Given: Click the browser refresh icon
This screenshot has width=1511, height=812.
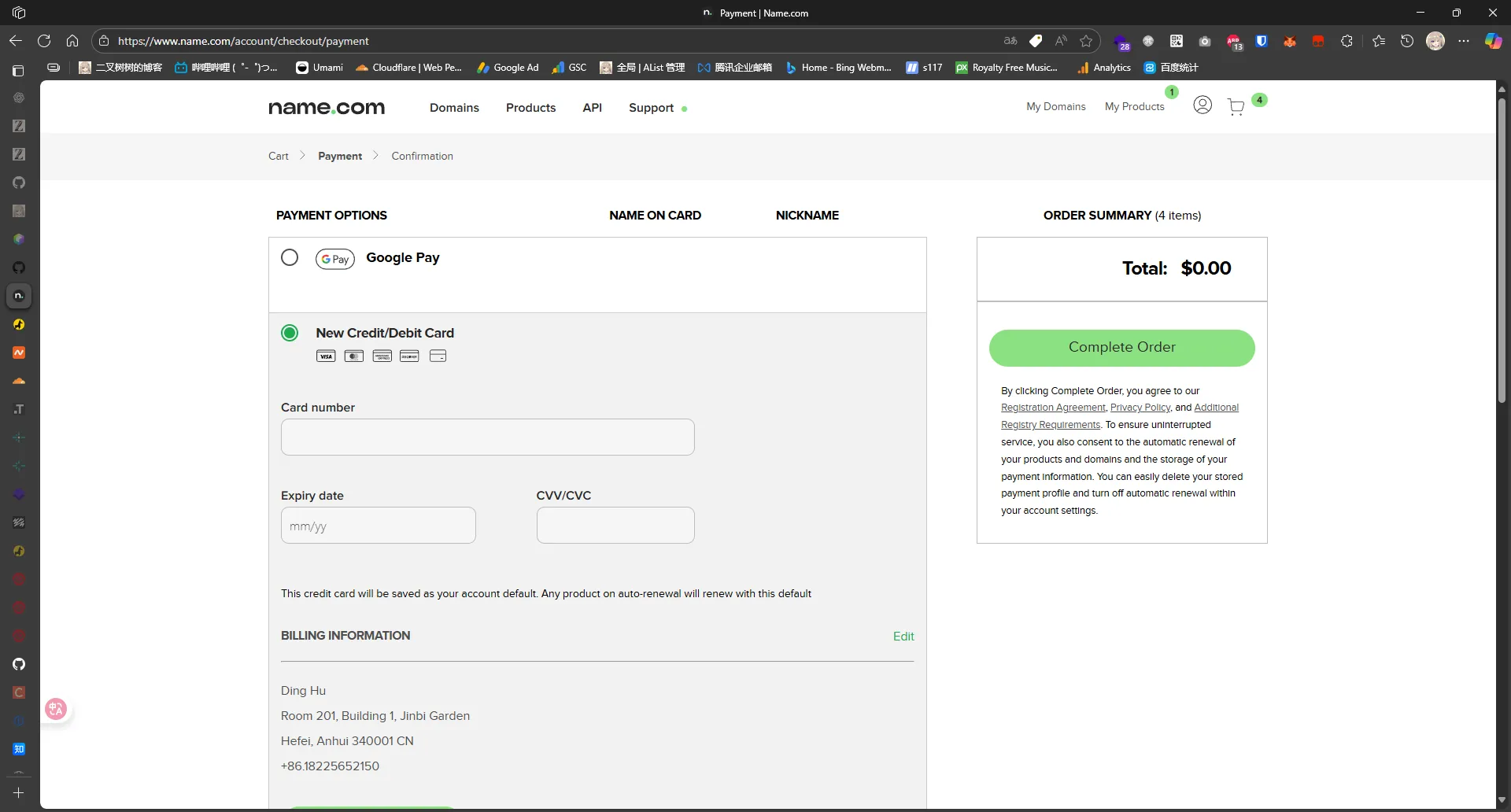Looking at the screenshot, I should [x=44, y=41].
